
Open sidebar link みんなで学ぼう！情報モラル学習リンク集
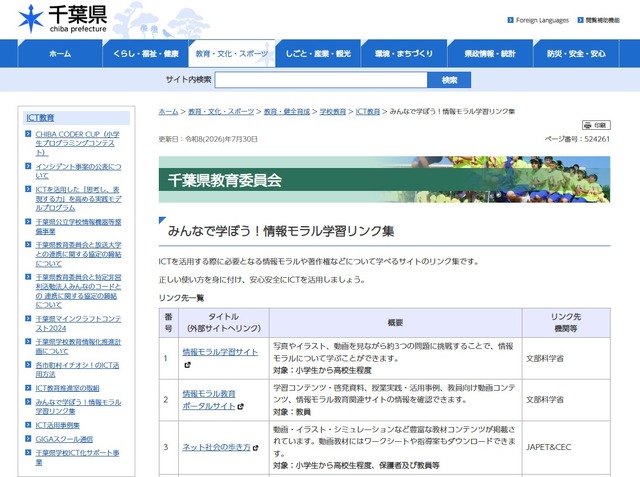tap(78, 406)
